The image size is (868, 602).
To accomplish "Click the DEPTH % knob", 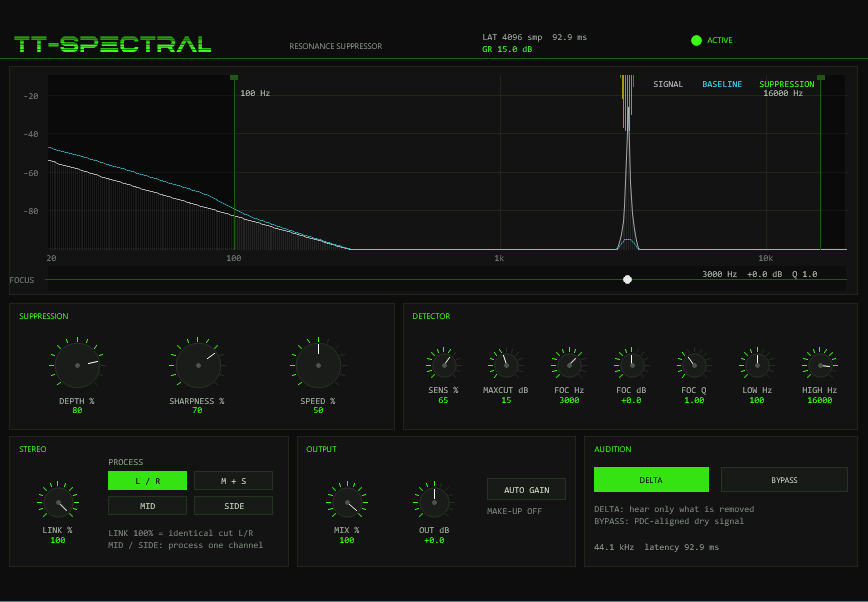I will point(78,366).
